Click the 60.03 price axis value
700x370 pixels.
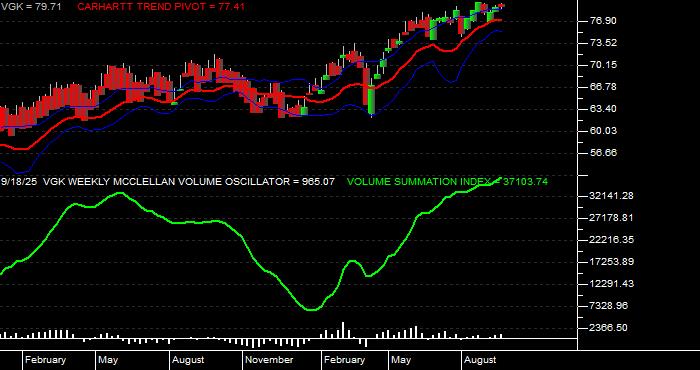click(603, 130)
